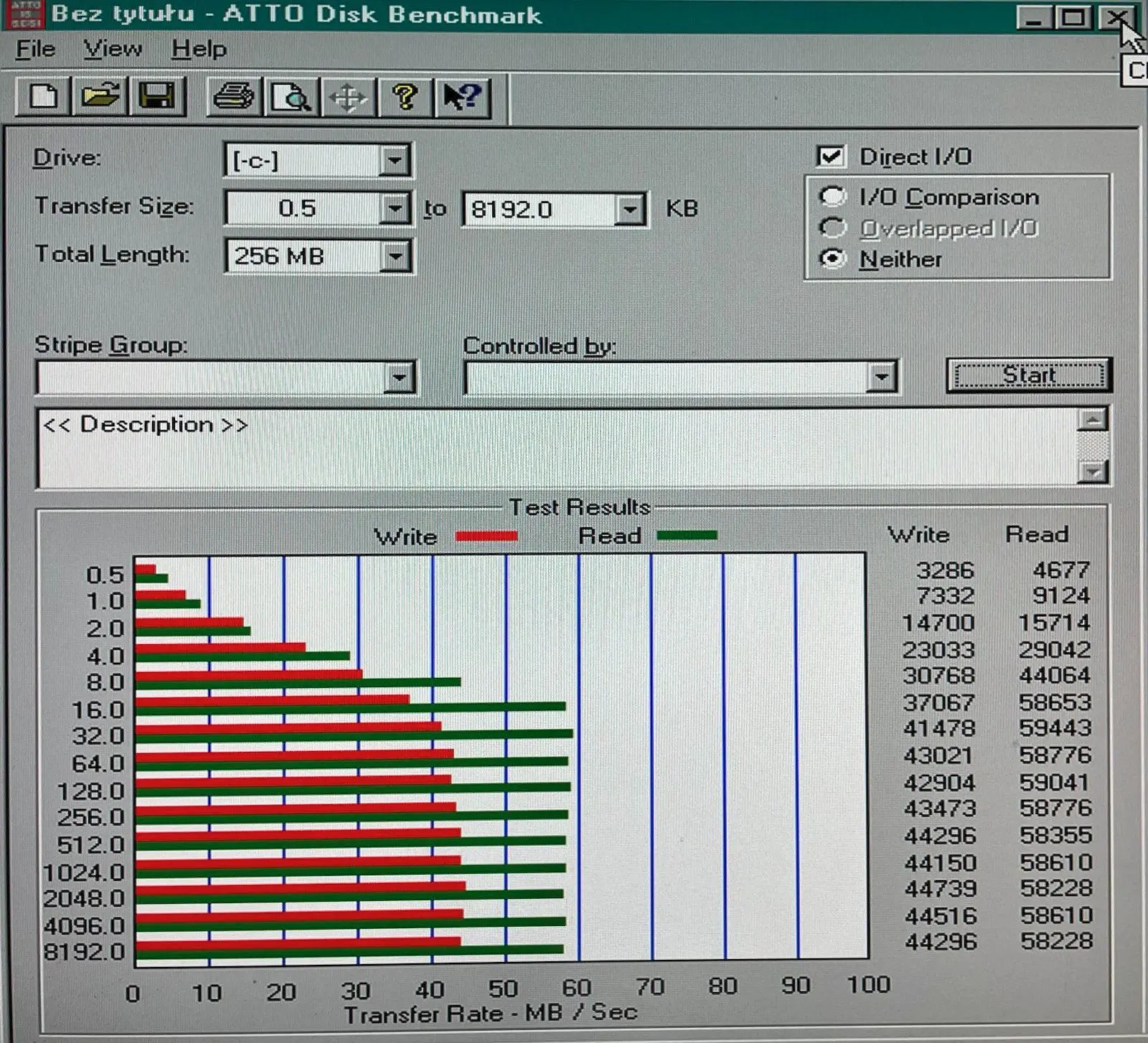This screenshot has width=1148, height=1043.
Task: Click the Description scrollbar up arrow
Action: [x=1093, y=420]
